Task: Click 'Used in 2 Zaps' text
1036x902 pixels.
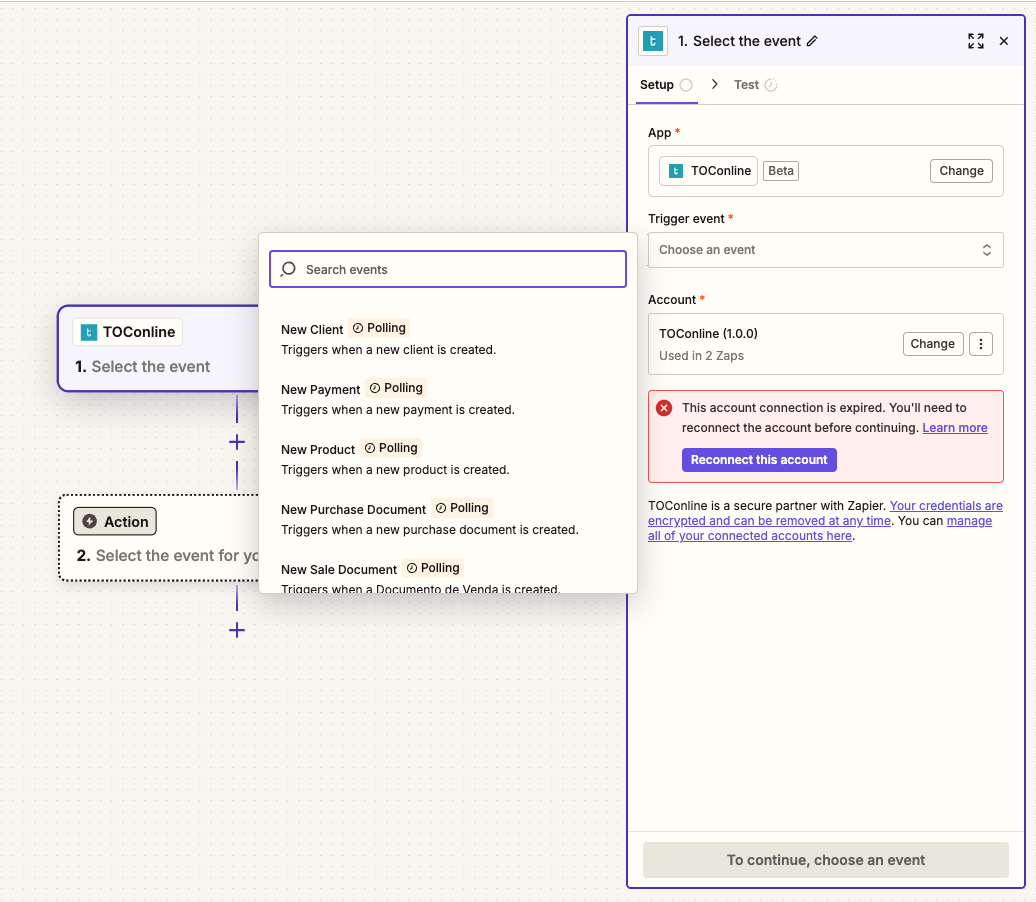Action: pyautogui.click(x=701, y=356)
